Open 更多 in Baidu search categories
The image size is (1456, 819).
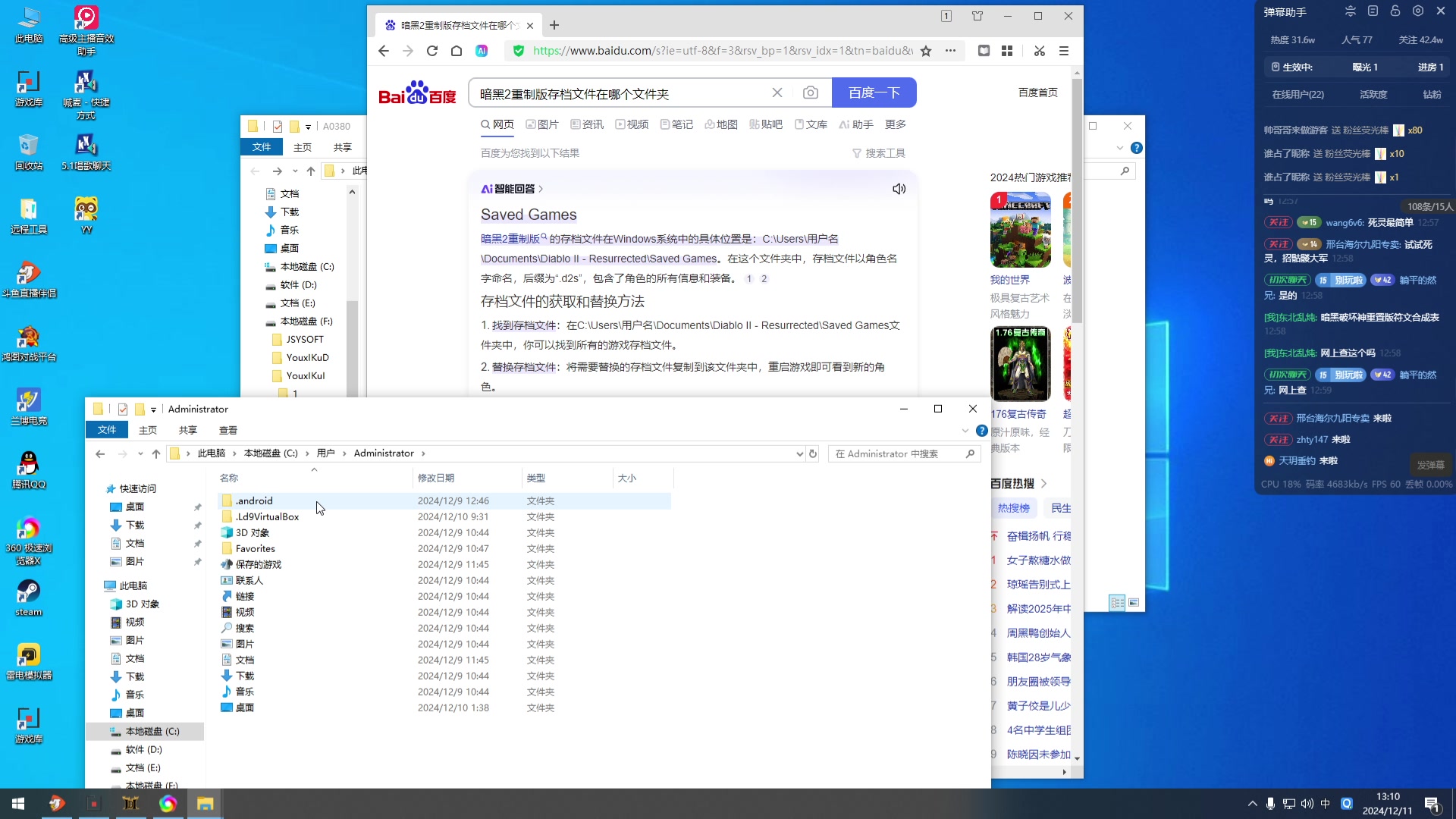896,124
